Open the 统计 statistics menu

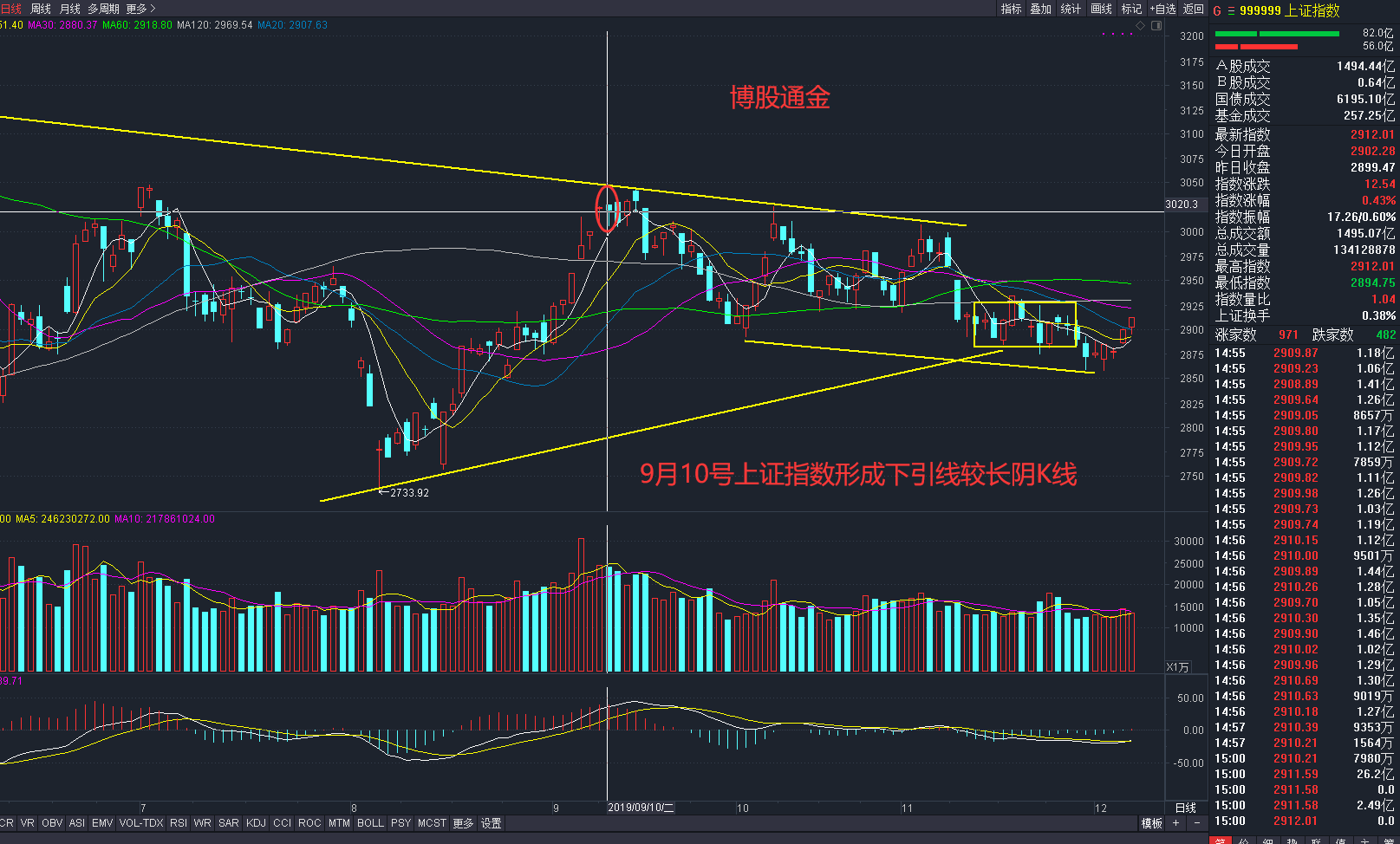click(1071, 9)
